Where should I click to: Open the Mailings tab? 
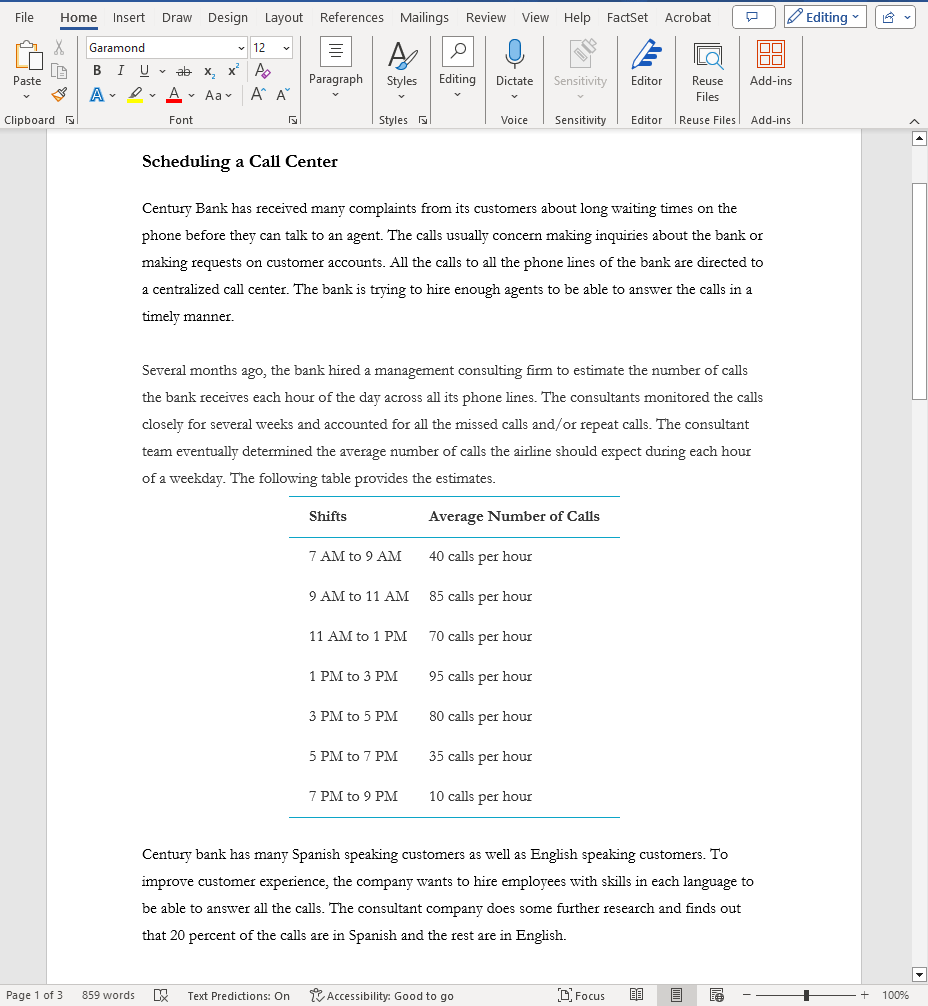[424, 17]
